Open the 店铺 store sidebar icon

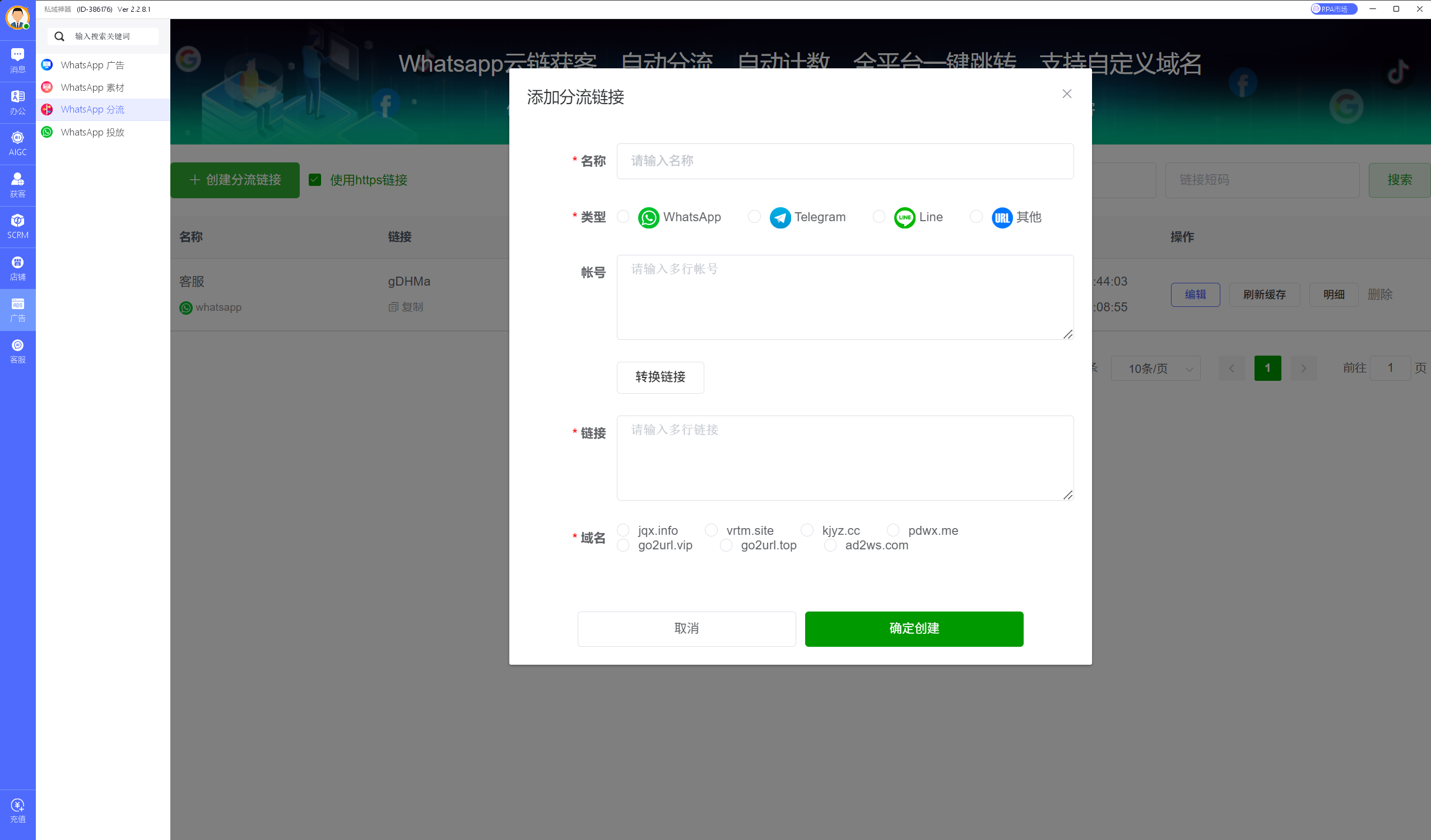click(x=17, y=268)
